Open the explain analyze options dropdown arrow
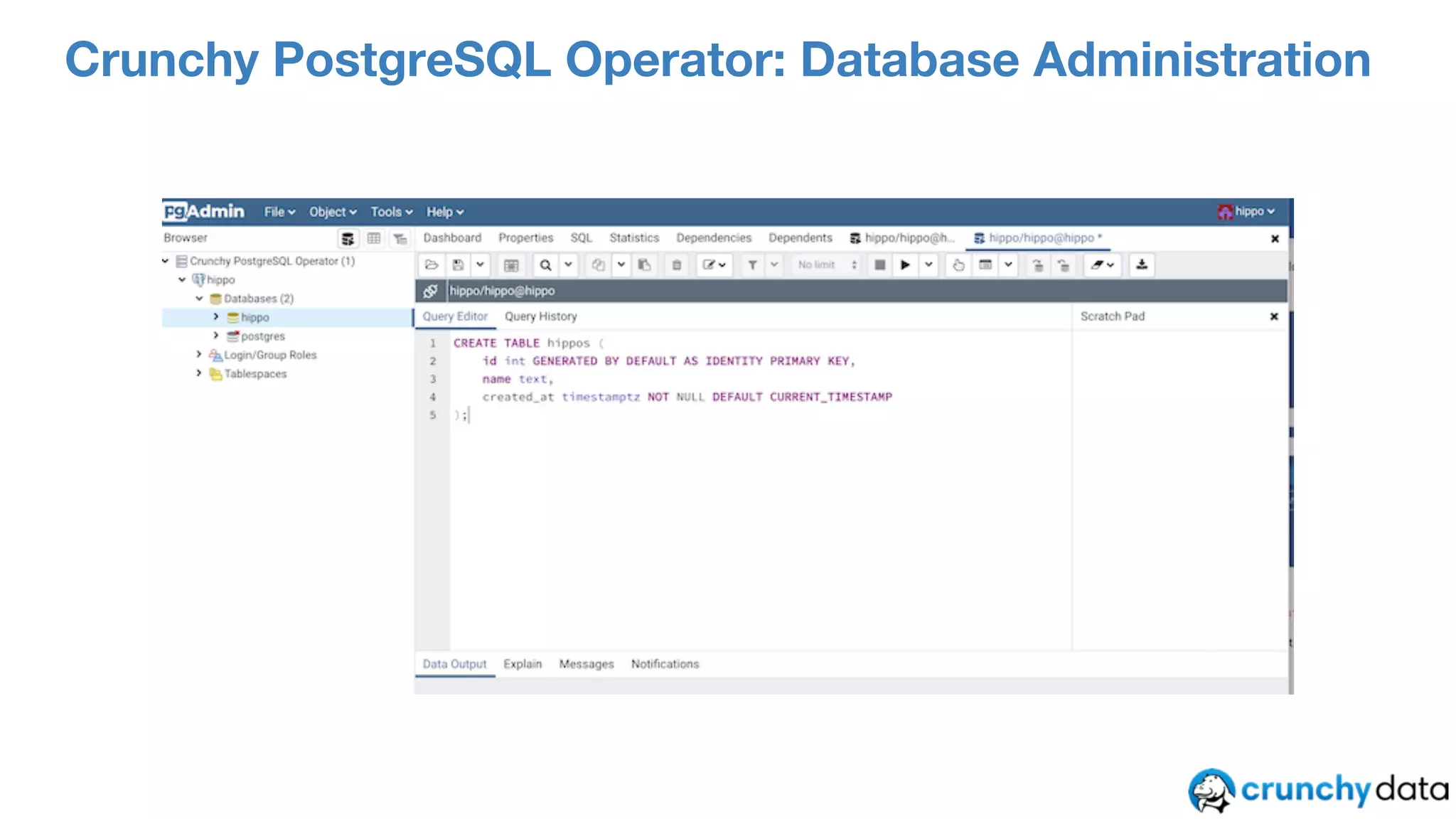 (1008, 265)
